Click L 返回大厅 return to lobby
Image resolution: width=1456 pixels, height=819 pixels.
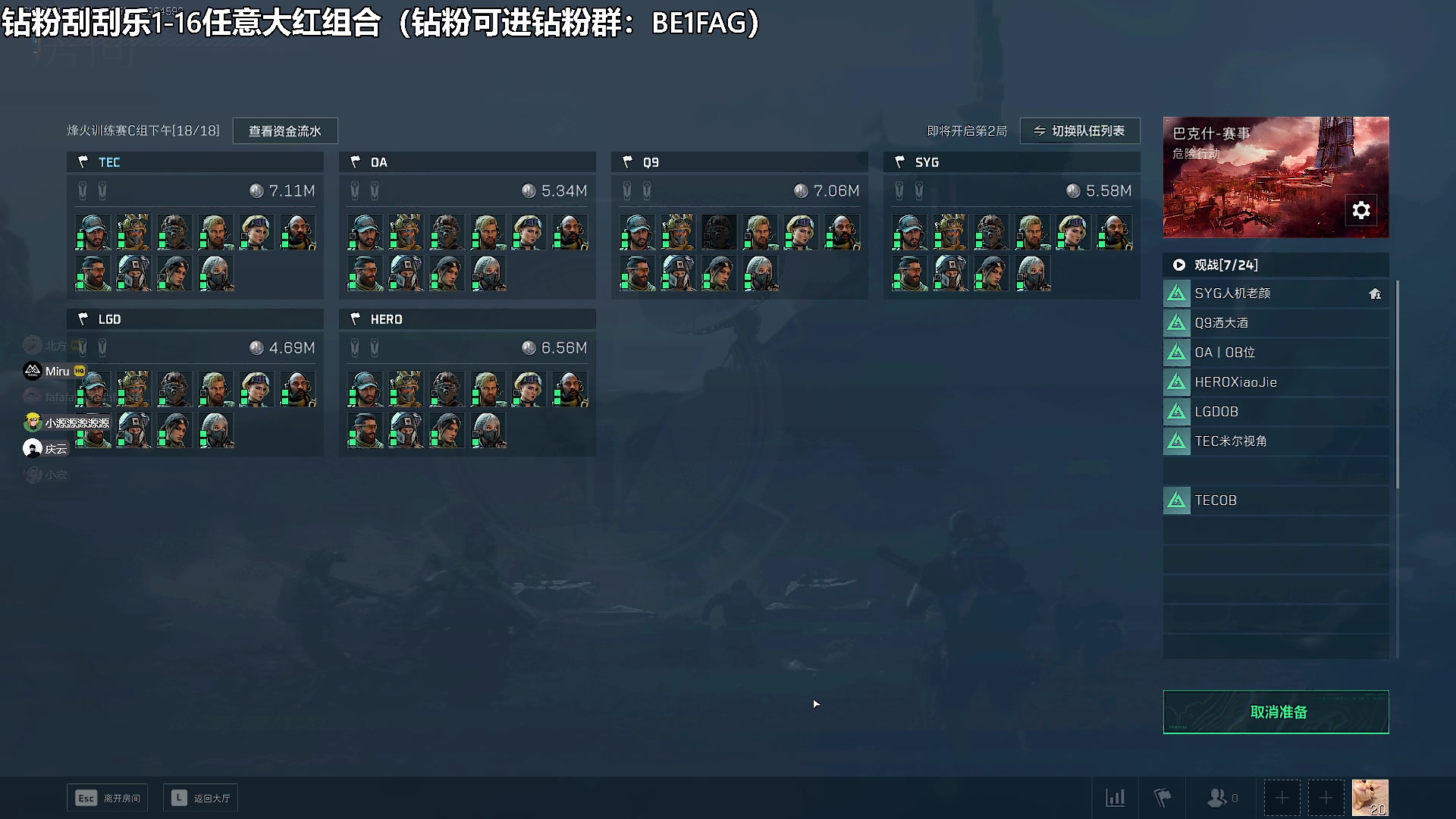click(201, 798)
